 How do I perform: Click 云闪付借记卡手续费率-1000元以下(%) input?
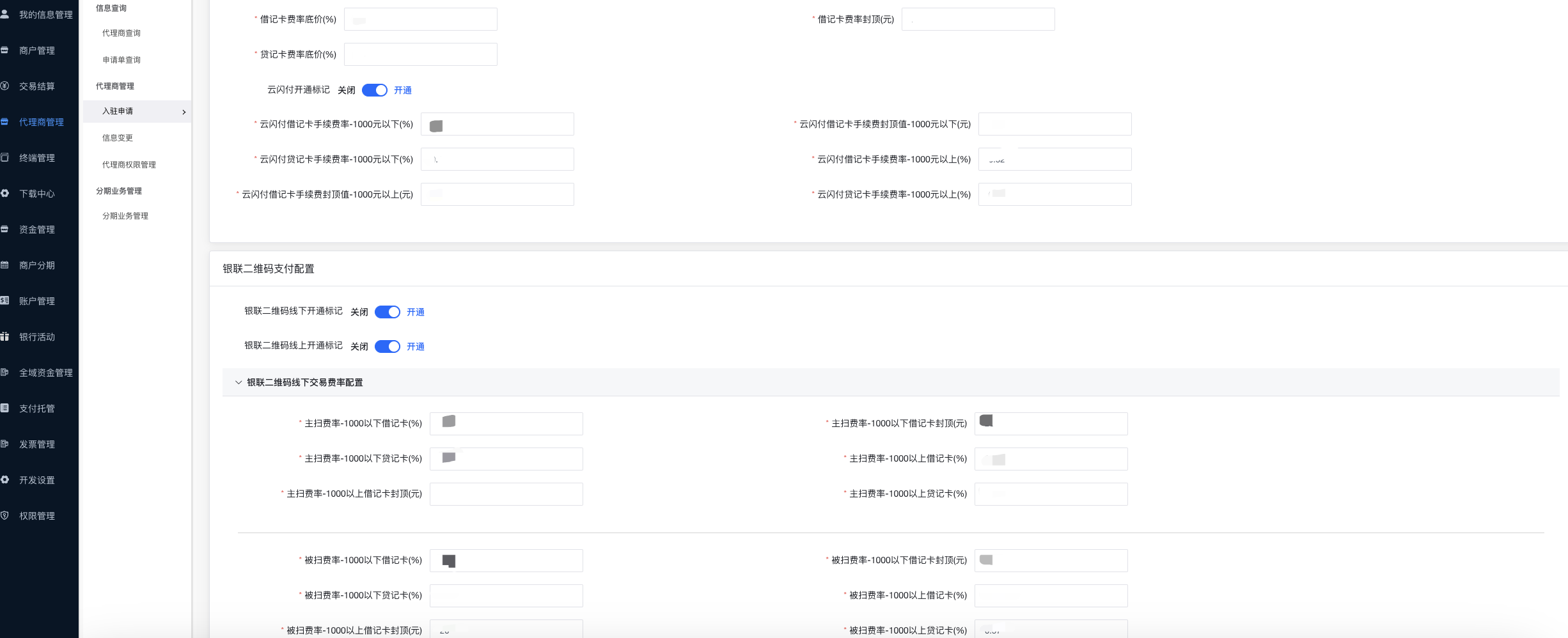click(498, 124)
